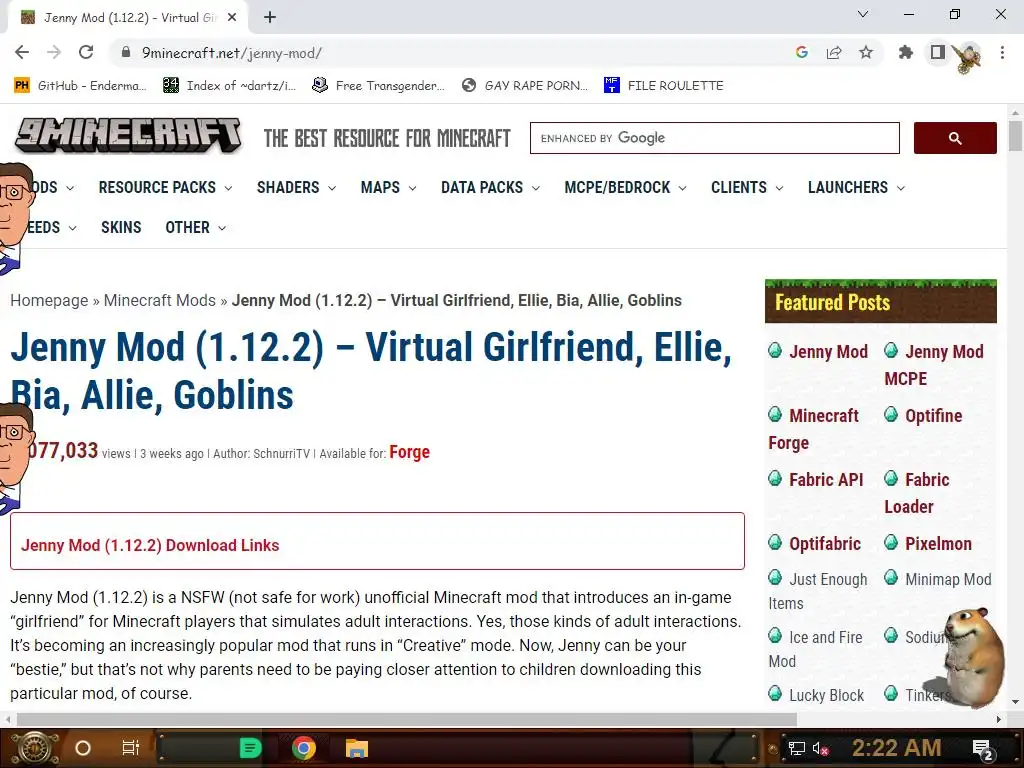Viewport: 1024px width, 768px height.
Task: Open the GitHub - Enderma... bookmark
Action: pyautogui.click(x=80, y=86)
